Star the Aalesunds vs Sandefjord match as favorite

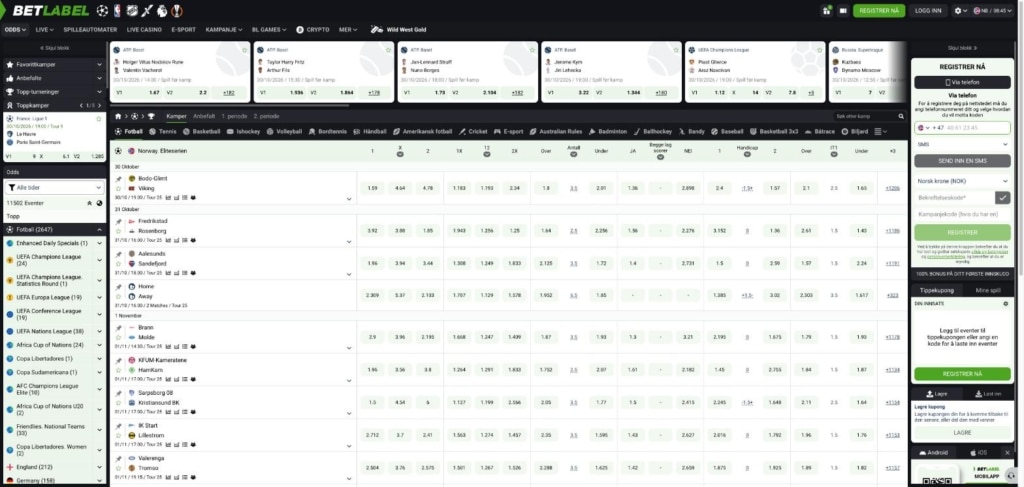point(118,264)
